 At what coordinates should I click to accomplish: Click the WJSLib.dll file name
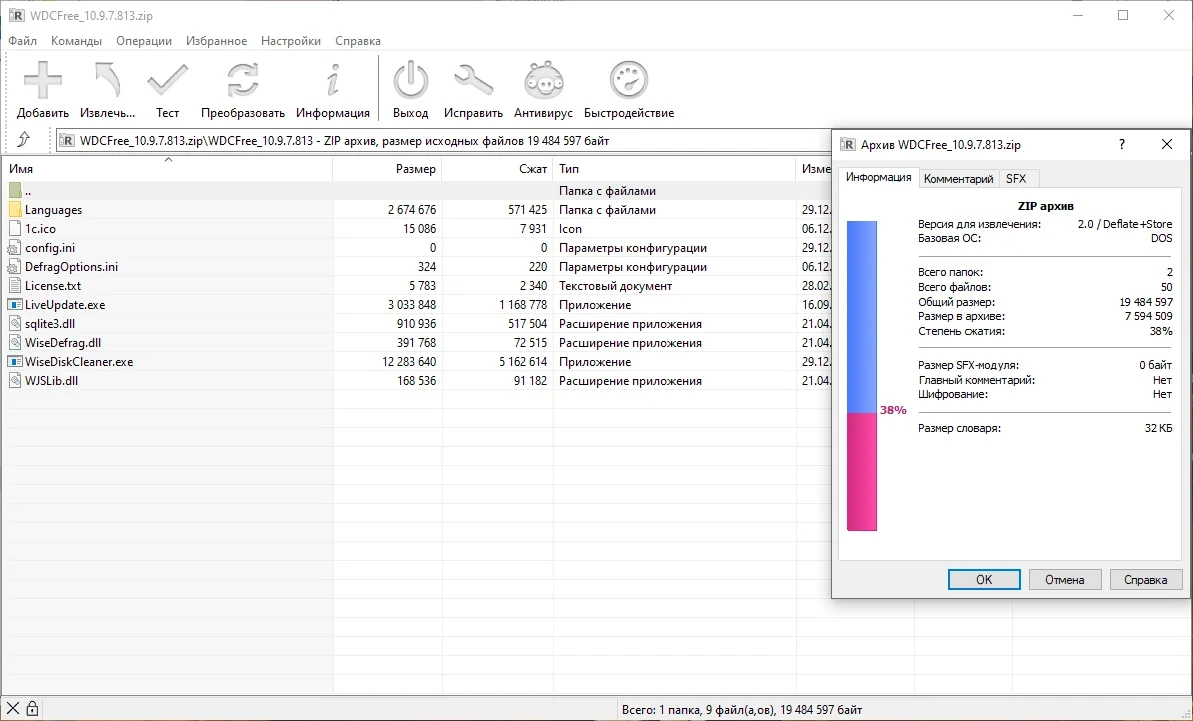(52, 381)
